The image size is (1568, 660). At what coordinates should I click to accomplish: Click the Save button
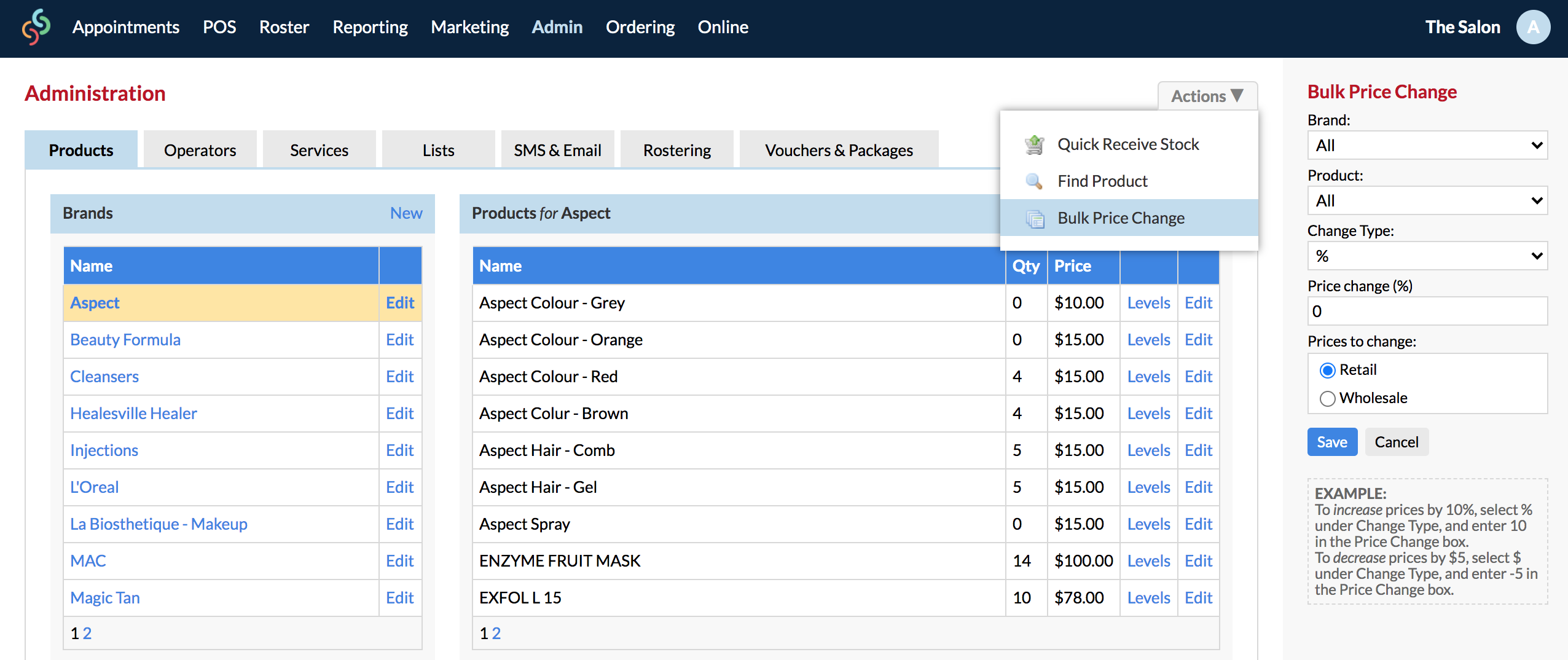tap(1332, 442)
